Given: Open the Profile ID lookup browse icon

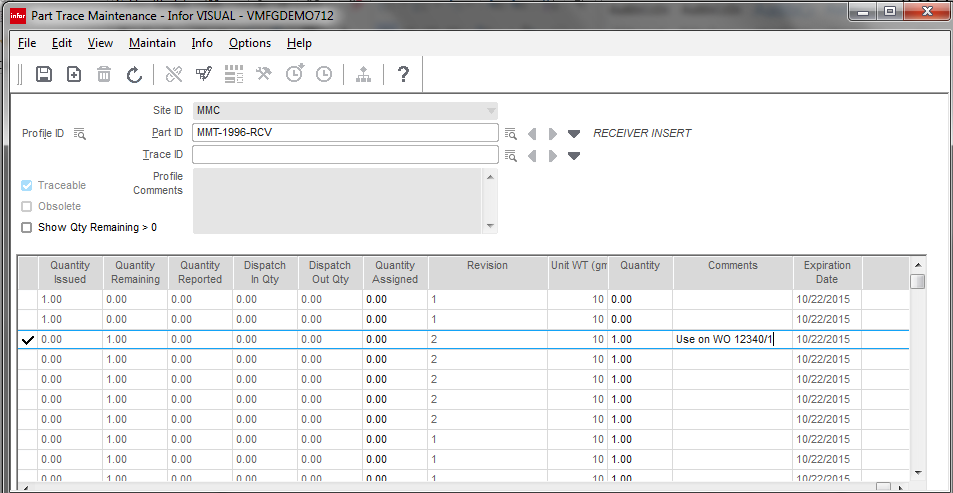Looking at the screenshot, I should click(x=80, y=133).
